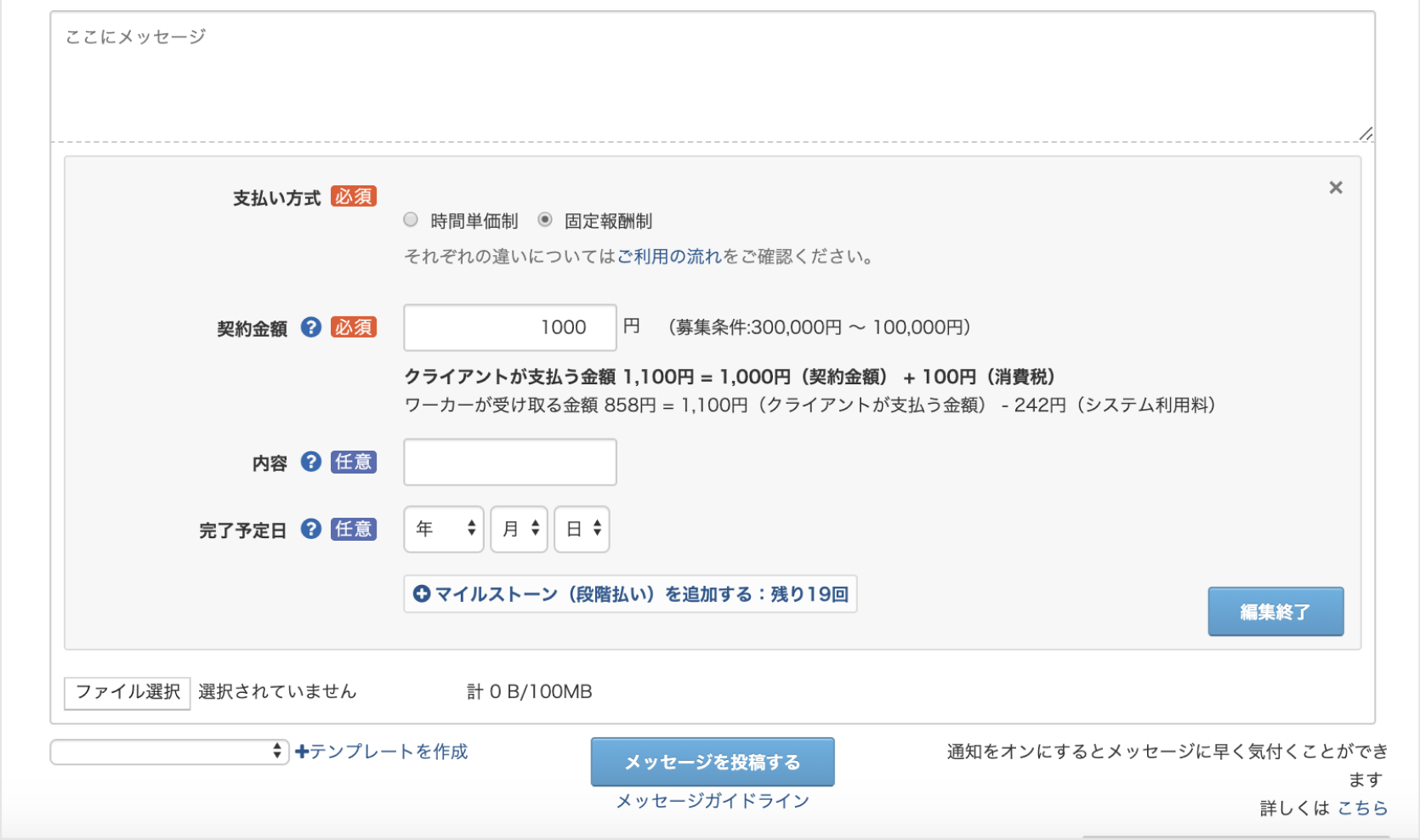The width and height of the screenshot is (1420, 840).
Task: Select 時間単価制 radio button
Action: click(411, 220)
